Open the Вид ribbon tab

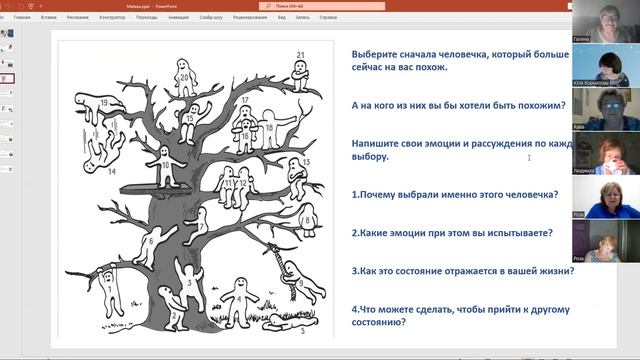[x=282, y=18]
